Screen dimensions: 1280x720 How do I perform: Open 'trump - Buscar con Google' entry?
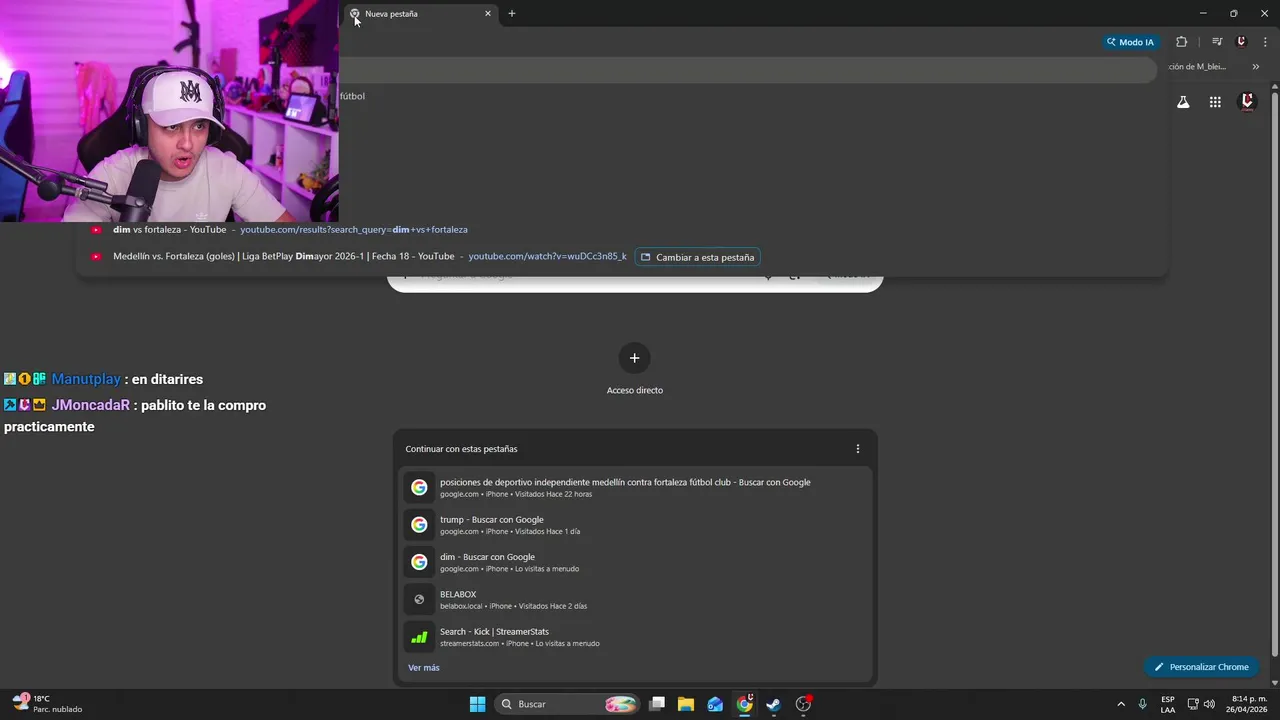tap(635, 524)
